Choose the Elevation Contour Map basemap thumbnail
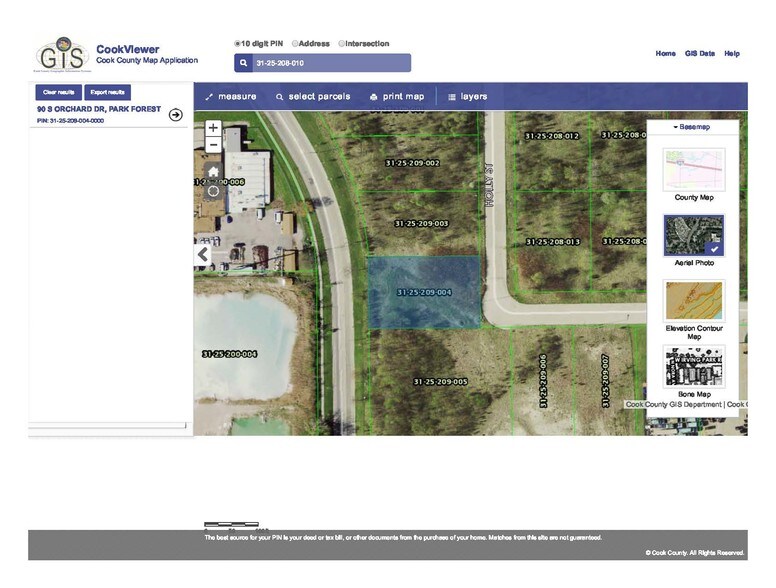 pyautogui.click(x=694, y=300)
